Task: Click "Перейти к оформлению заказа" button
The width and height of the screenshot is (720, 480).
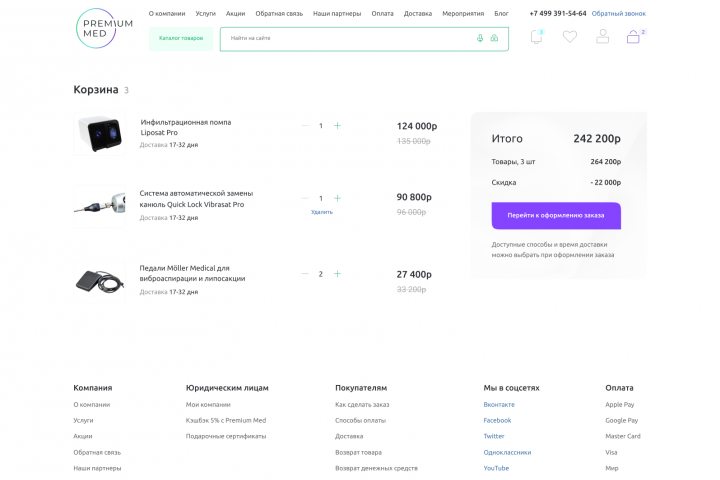Action: (556, 215)
